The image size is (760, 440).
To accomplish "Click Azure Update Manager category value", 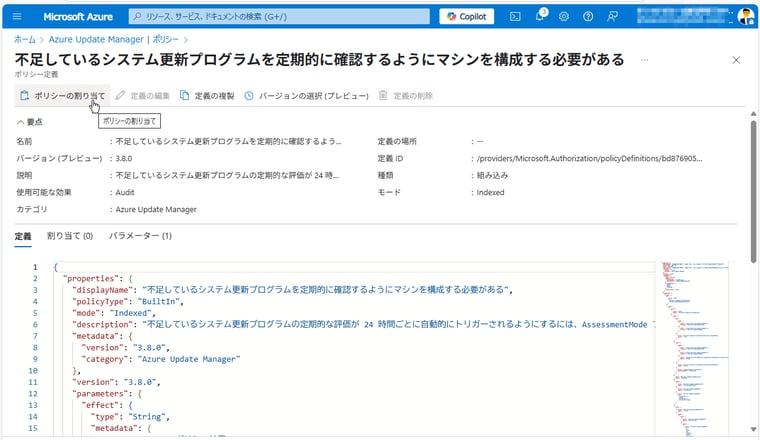I will pyautogui.click(x=156, y=209).
